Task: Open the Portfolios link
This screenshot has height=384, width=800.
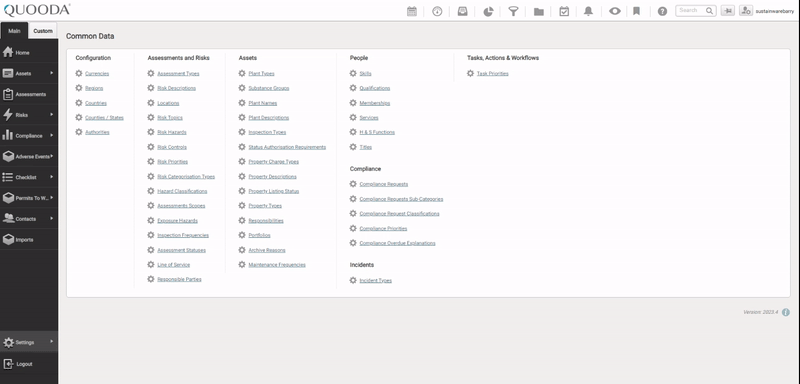Action: [x=259, y=236]
